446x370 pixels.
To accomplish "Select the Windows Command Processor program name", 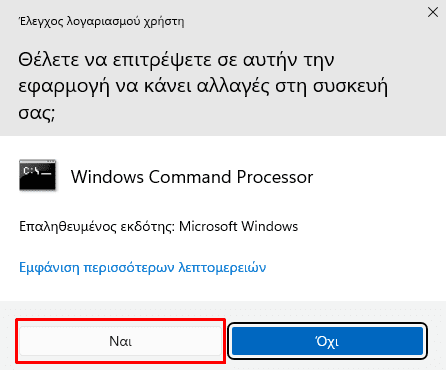I will (192, 177).
